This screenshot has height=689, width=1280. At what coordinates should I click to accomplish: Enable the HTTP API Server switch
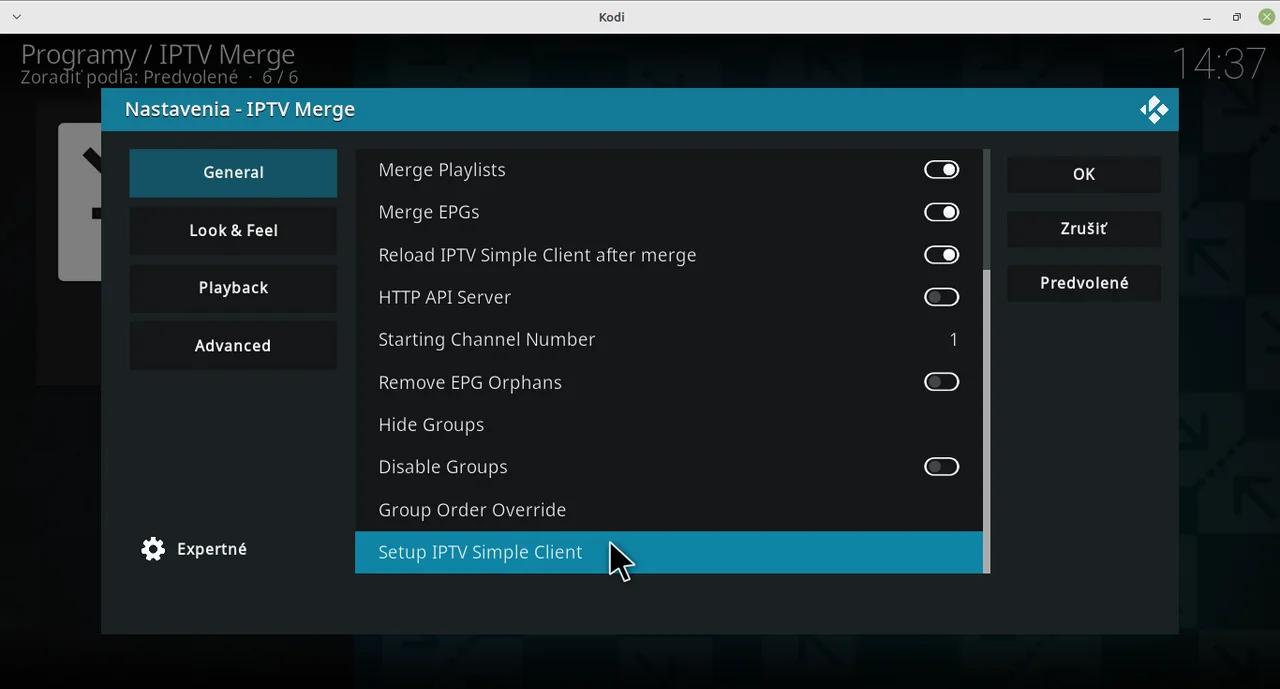coord(941,297)
